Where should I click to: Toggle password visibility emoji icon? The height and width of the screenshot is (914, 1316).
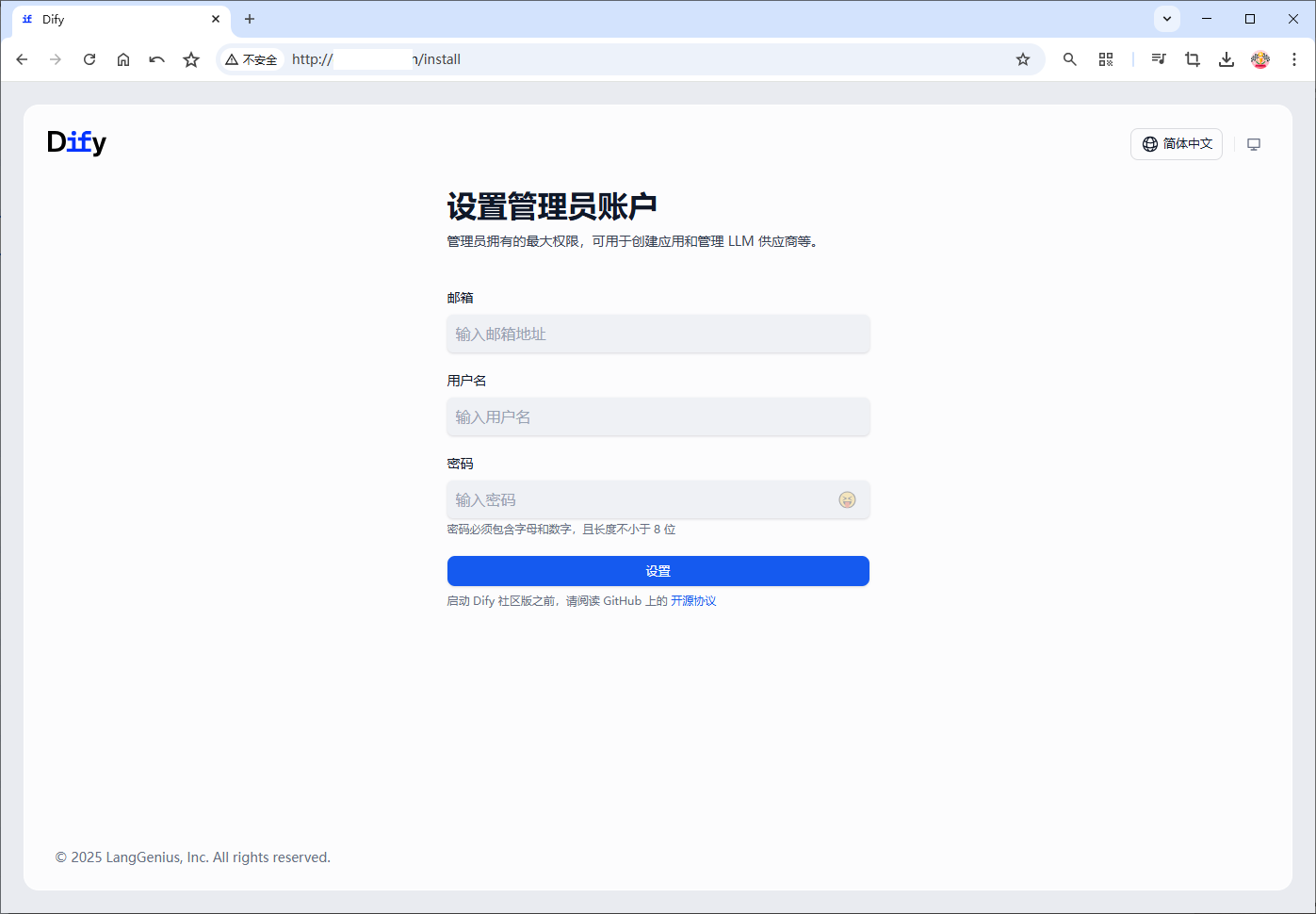[847, 500]
